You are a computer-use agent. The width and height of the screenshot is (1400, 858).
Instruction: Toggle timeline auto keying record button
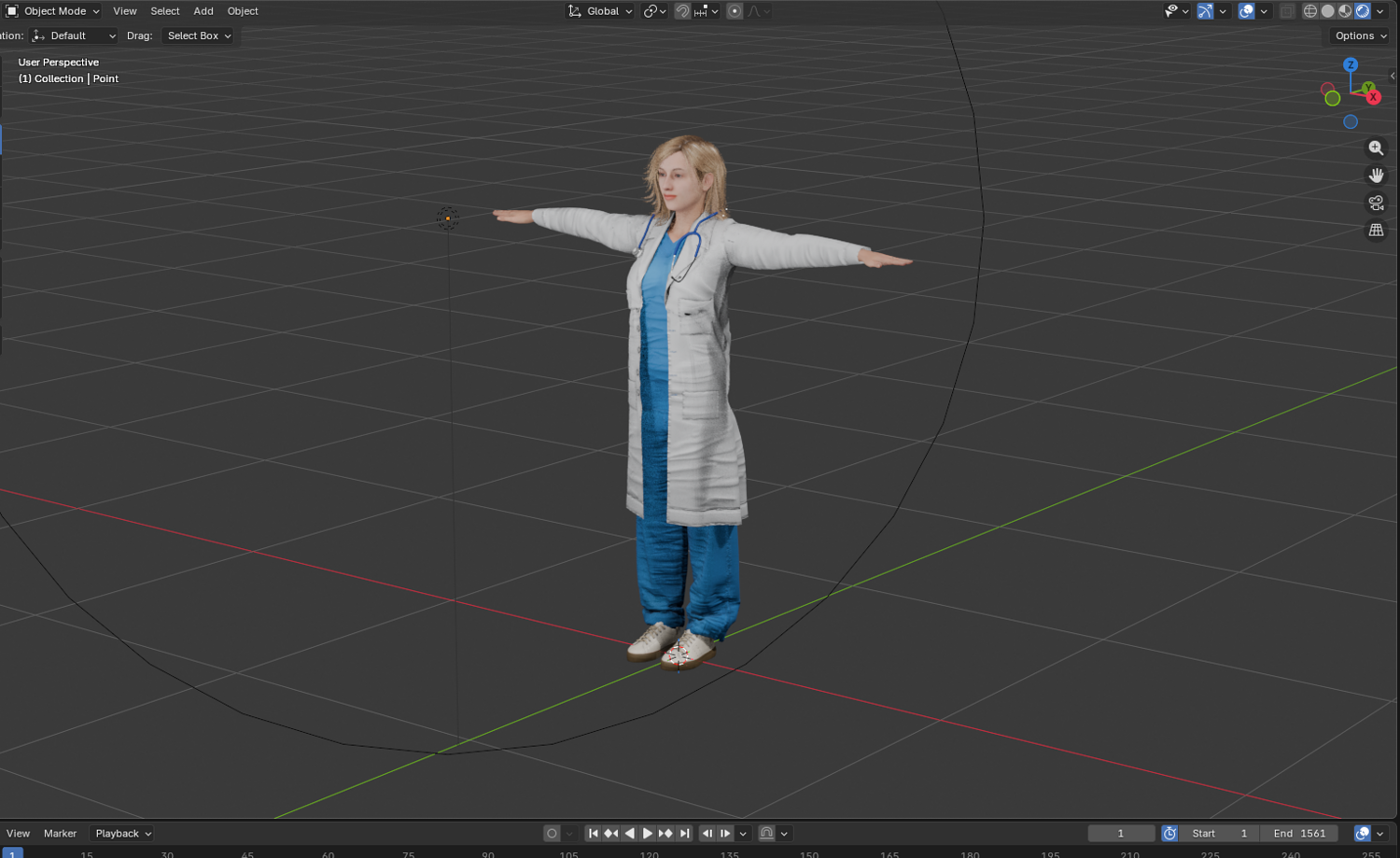coord(552,834)
